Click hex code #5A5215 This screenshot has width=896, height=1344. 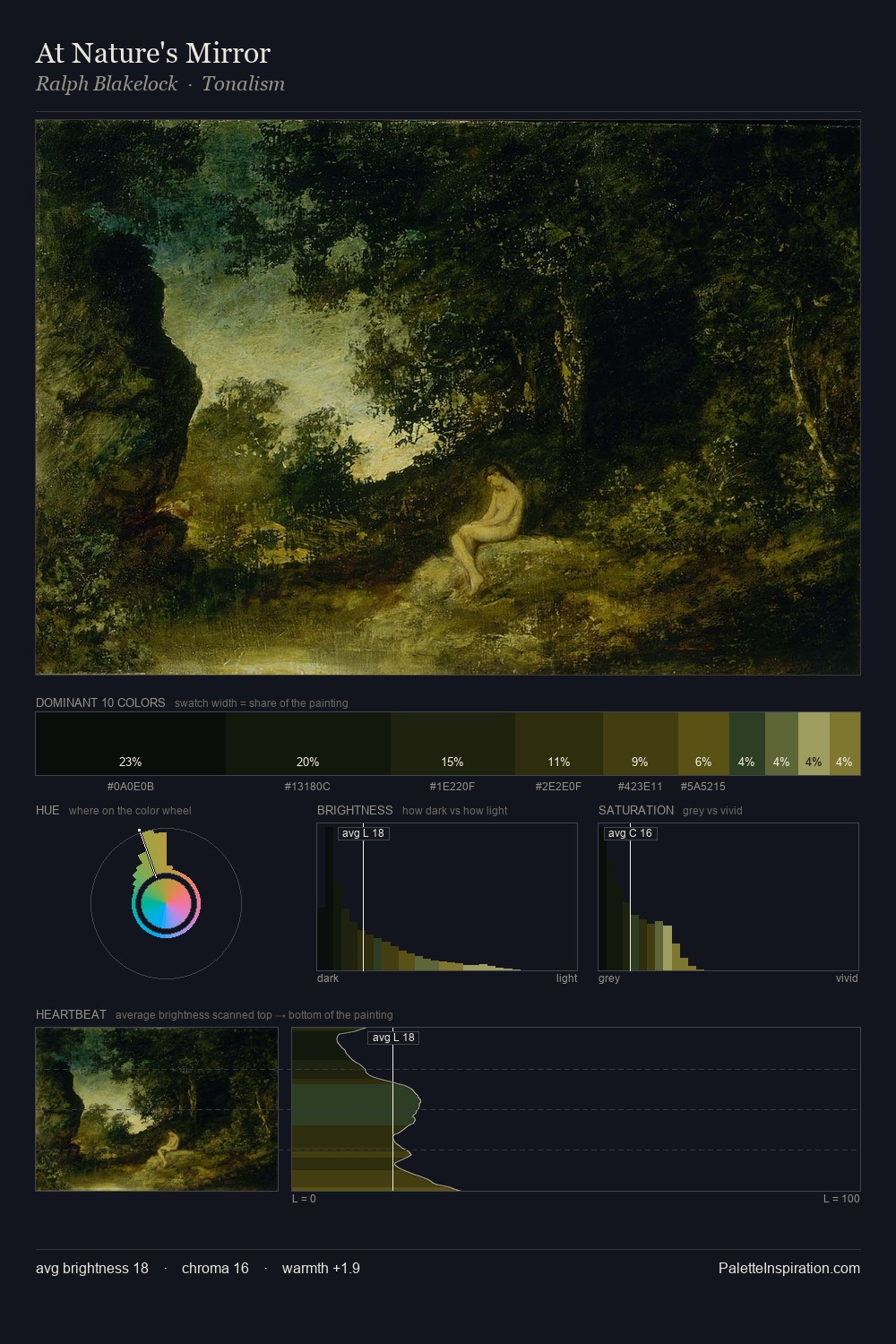(703, 787)
